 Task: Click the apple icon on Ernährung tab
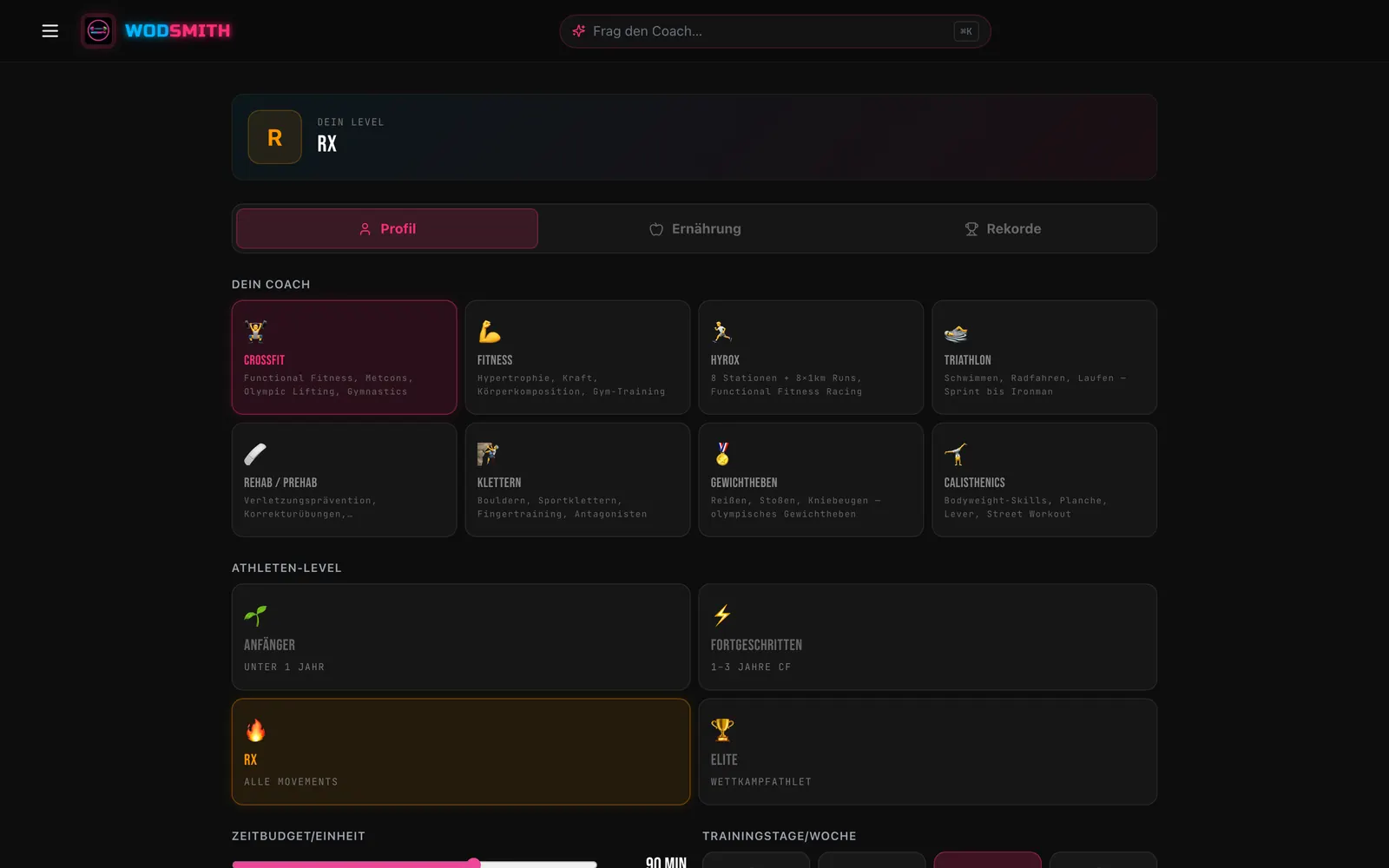[x=656, y=229]
